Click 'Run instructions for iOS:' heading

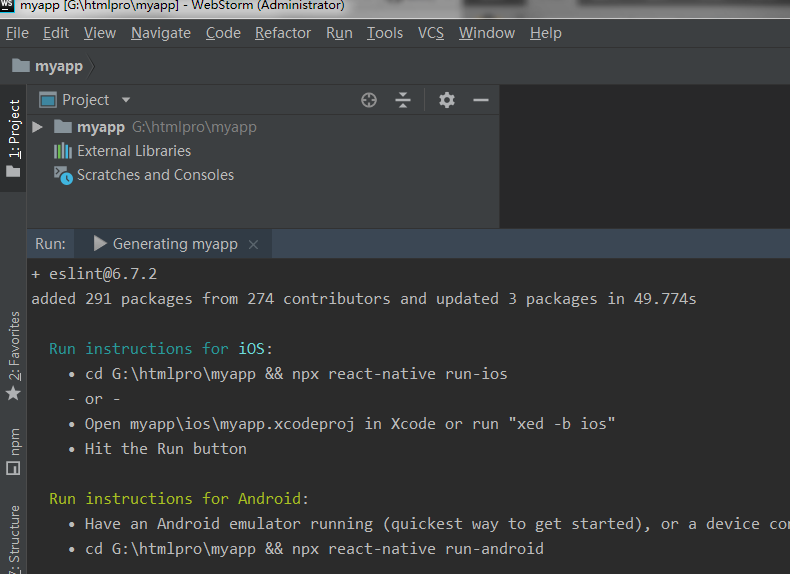click(161, 349)
